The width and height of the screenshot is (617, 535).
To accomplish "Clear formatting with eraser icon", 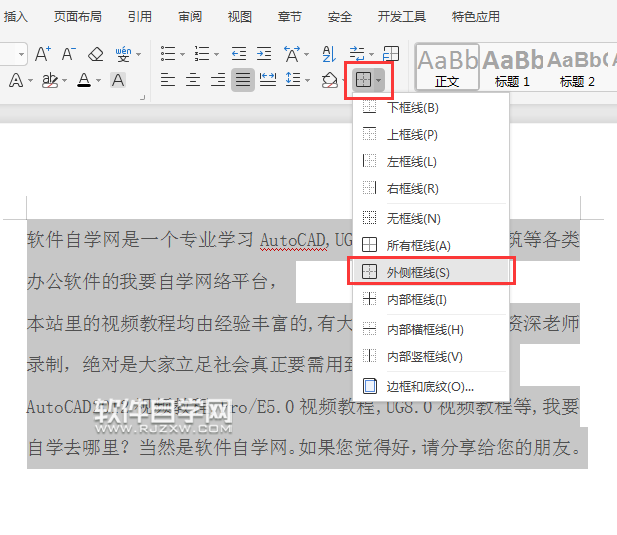I will point(96,54).
